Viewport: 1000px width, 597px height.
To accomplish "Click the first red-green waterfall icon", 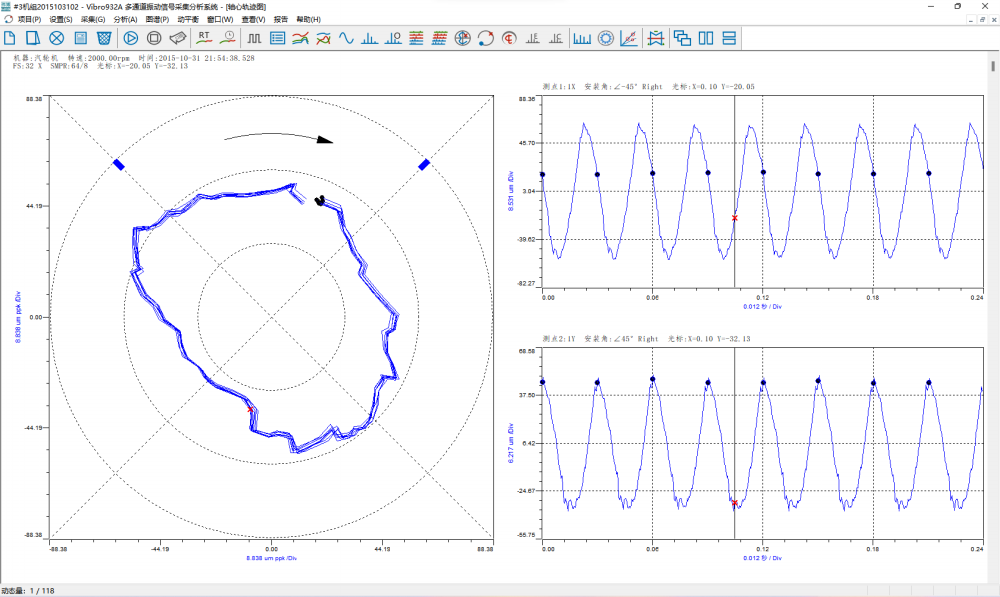I will tap(416, 38).
